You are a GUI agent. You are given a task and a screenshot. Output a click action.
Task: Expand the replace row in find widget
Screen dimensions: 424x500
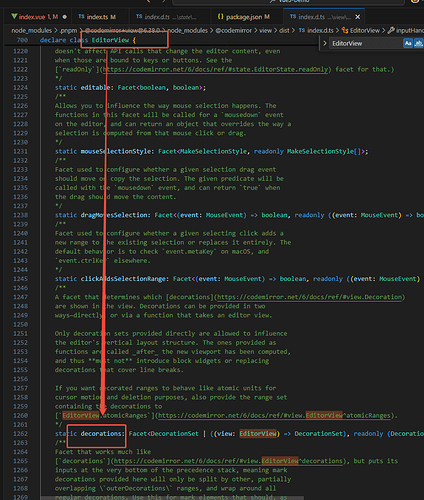(325, 43)
